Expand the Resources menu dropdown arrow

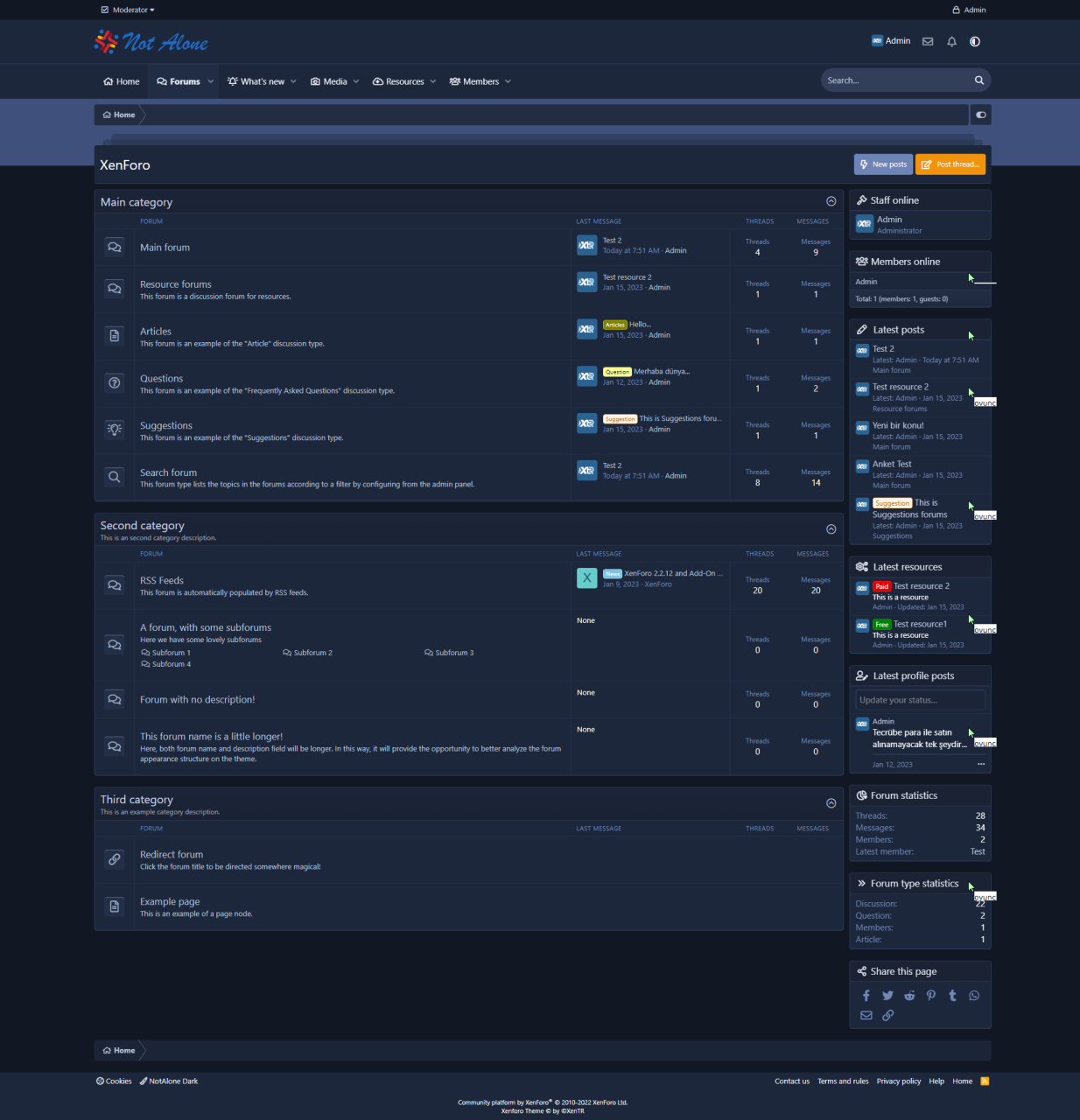tap(433, 81)
